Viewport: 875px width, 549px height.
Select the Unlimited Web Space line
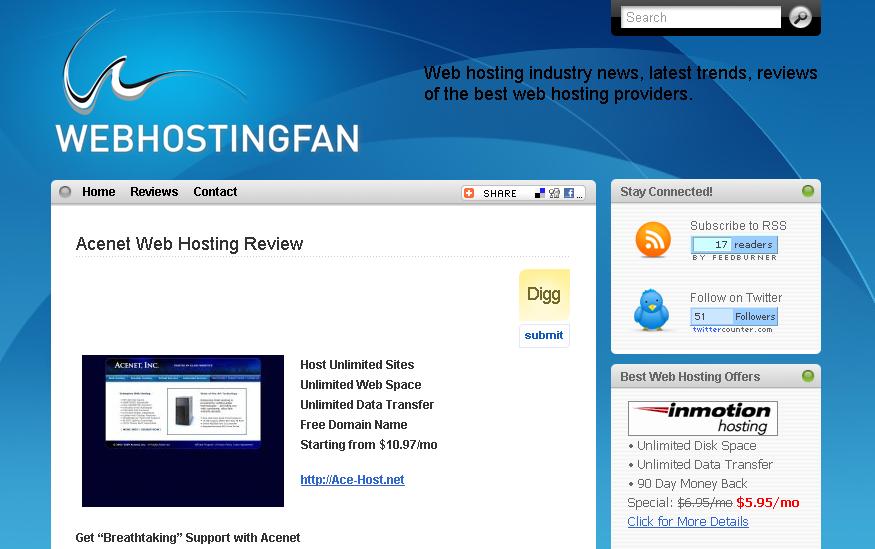pos(360,385)
